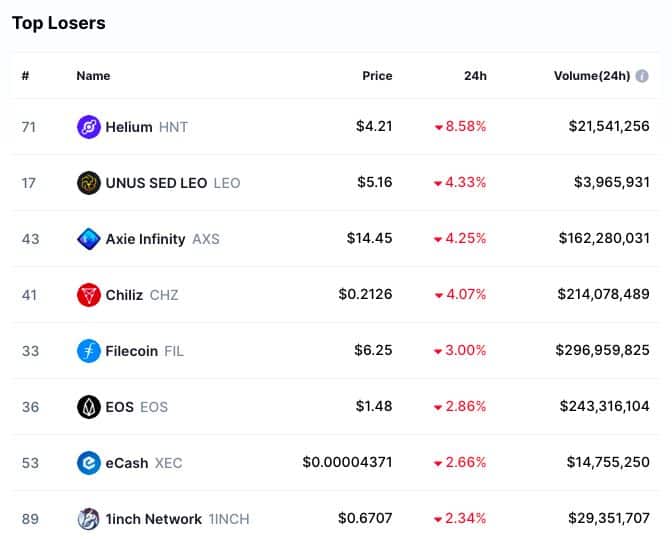Click the Axie Infinity diamond icon
The width and height of the screenshot is (672, 539).
(x=89, y=239)
